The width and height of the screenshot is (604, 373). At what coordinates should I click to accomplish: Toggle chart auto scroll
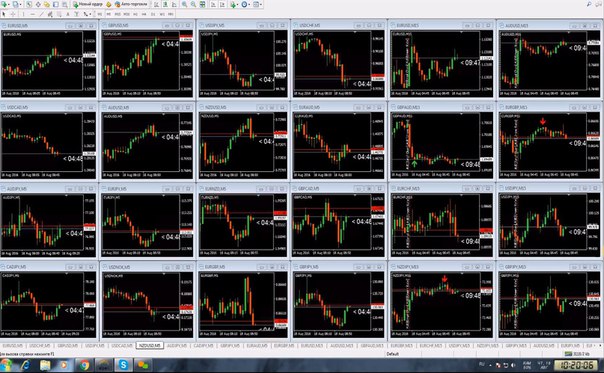click(x=213, y=5)
